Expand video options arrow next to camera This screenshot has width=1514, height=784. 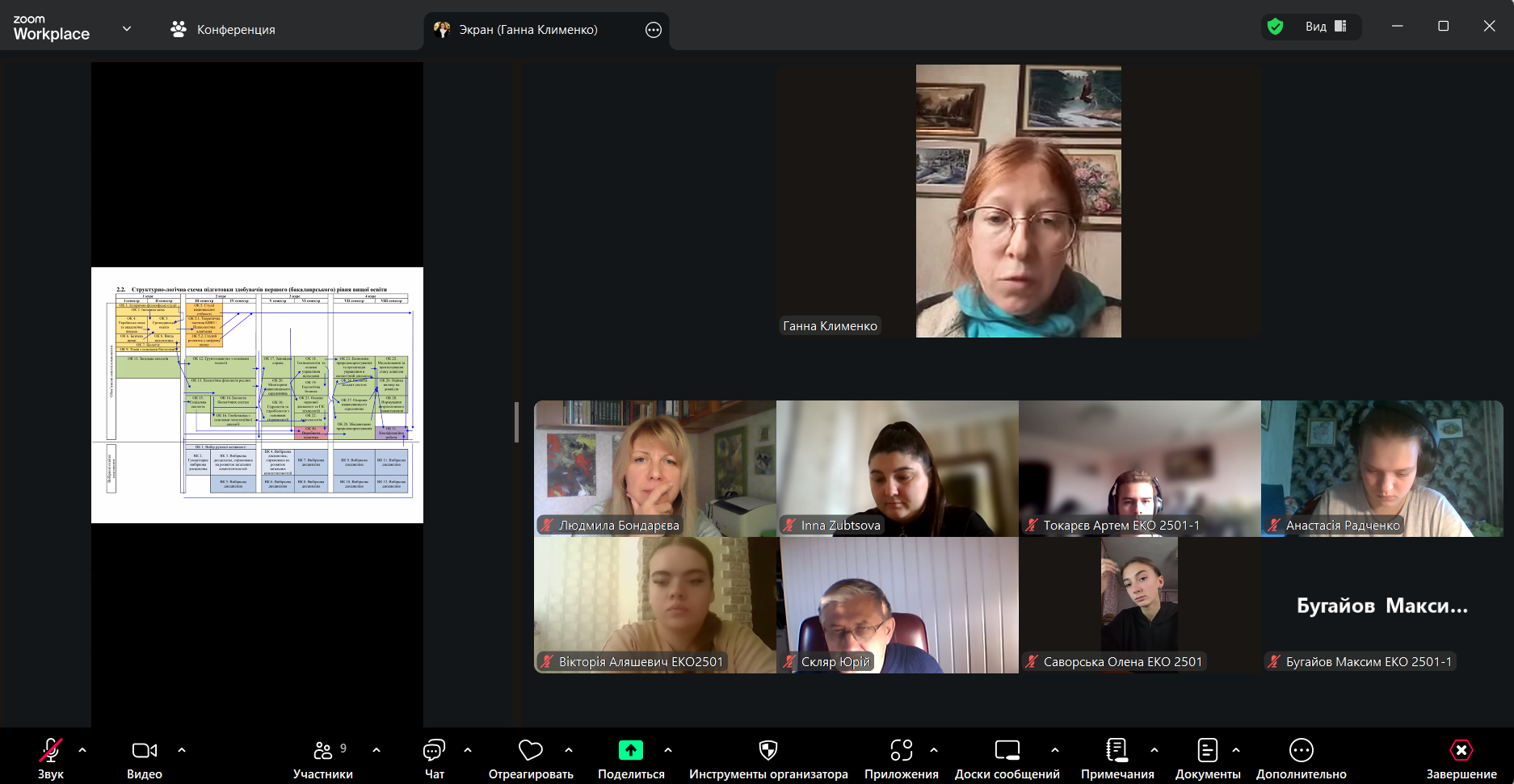182,750
